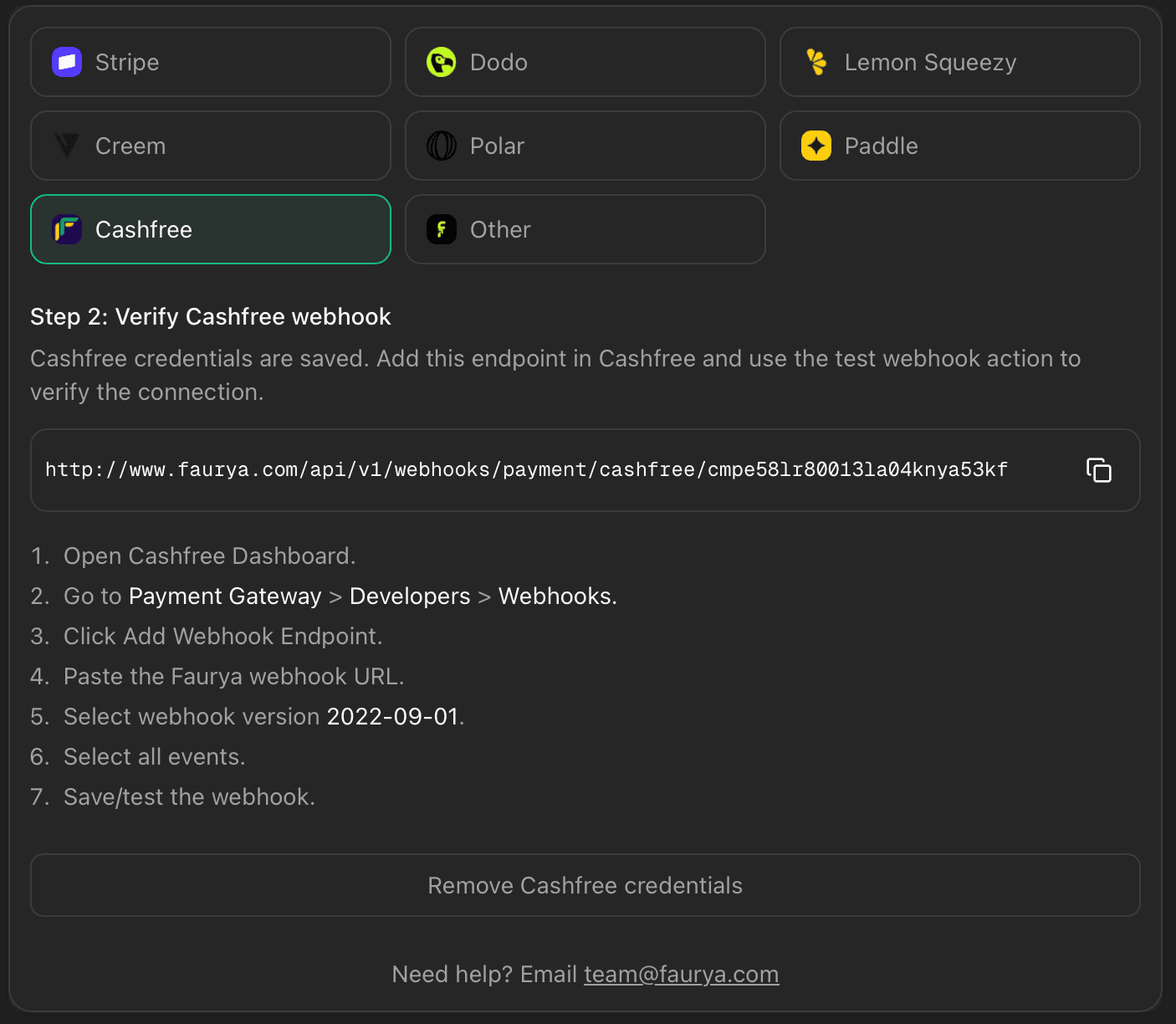Choose the Dodo provider label
The height and width of the screenshot is (1024, 1176).
click(x=499, y=62)
